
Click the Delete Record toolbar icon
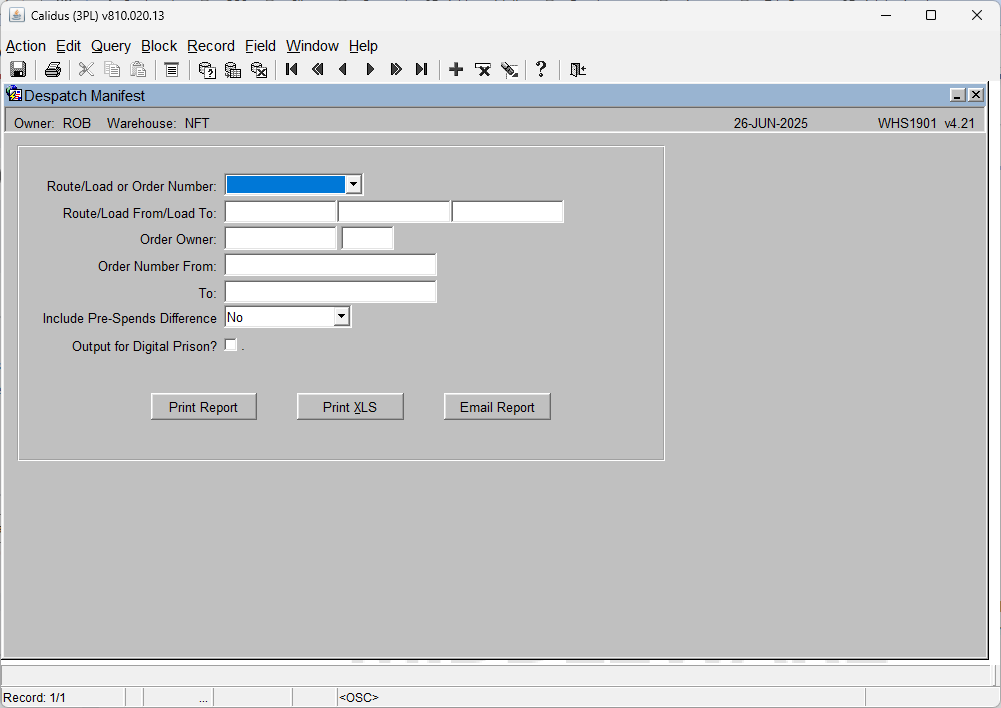(x=483, y=69)
